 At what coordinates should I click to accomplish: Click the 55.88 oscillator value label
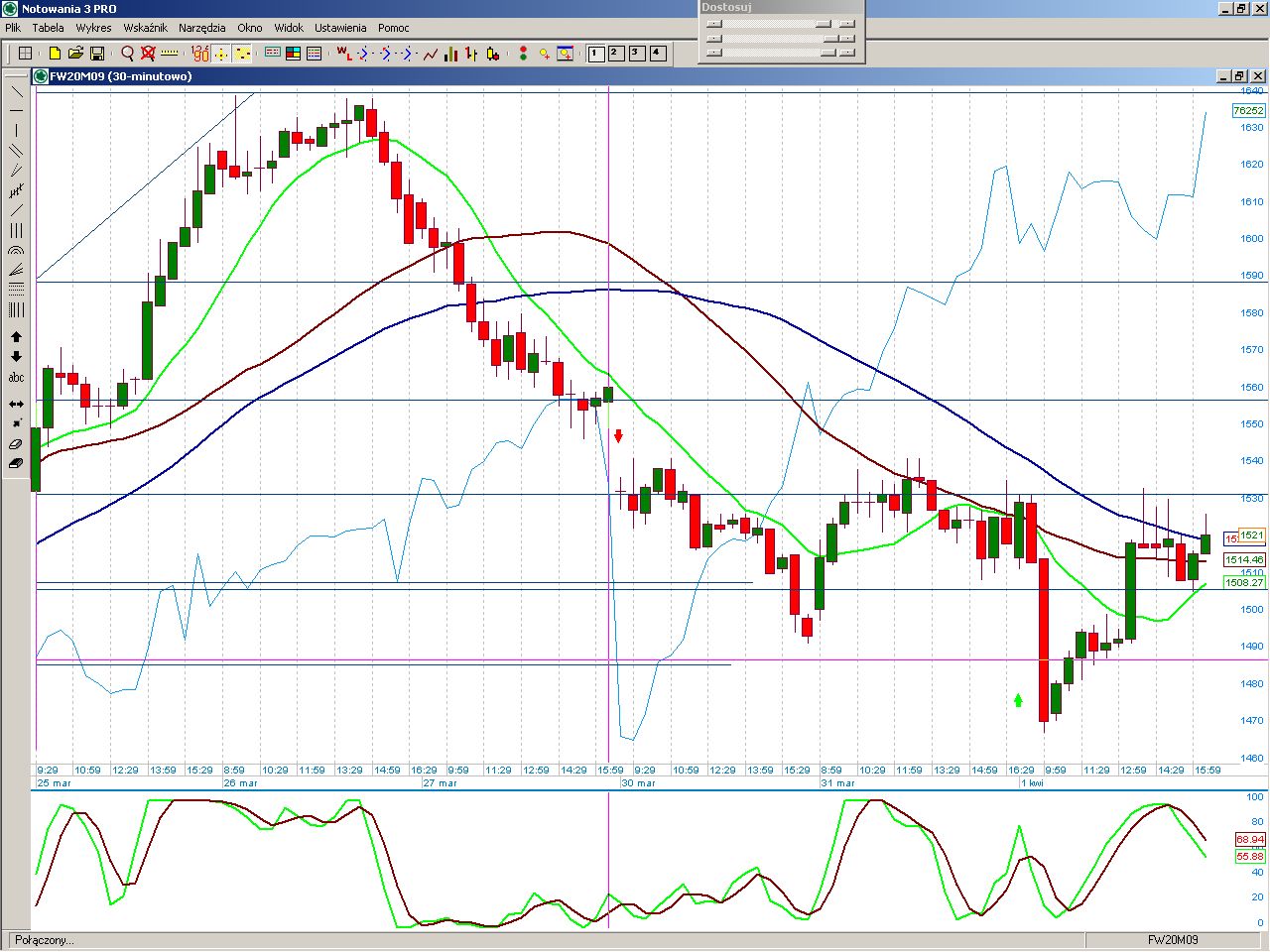click(1250, 856)
